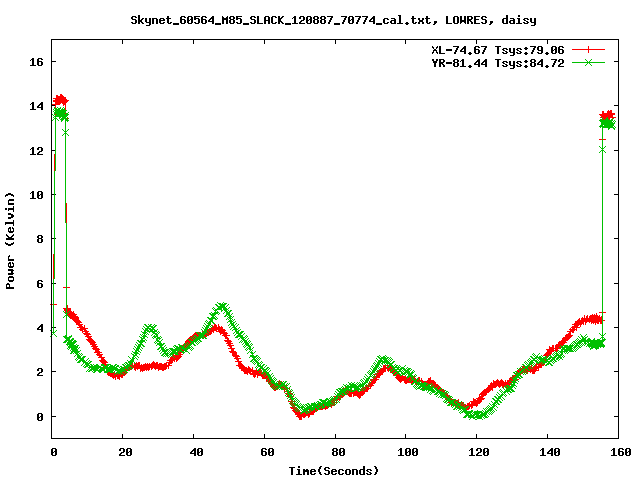Select the legend entry YR-81.44 Tsys:84.72
The width and height of the screenshot is (640, 480).
[x=498, y=63]
